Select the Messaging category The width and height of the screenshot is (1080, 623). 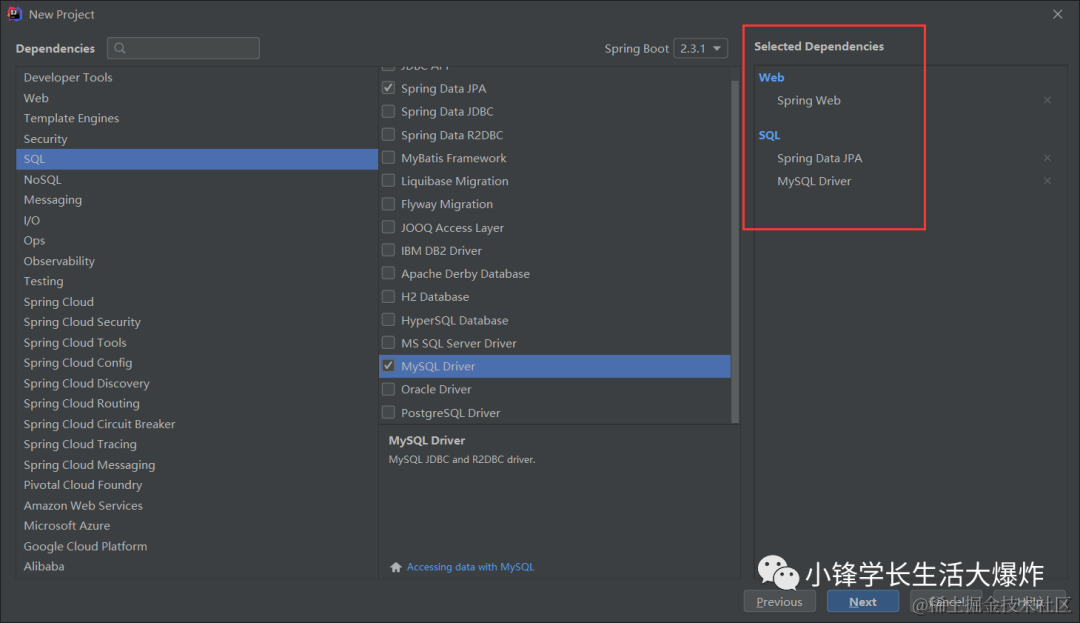(x=197, y=200)
